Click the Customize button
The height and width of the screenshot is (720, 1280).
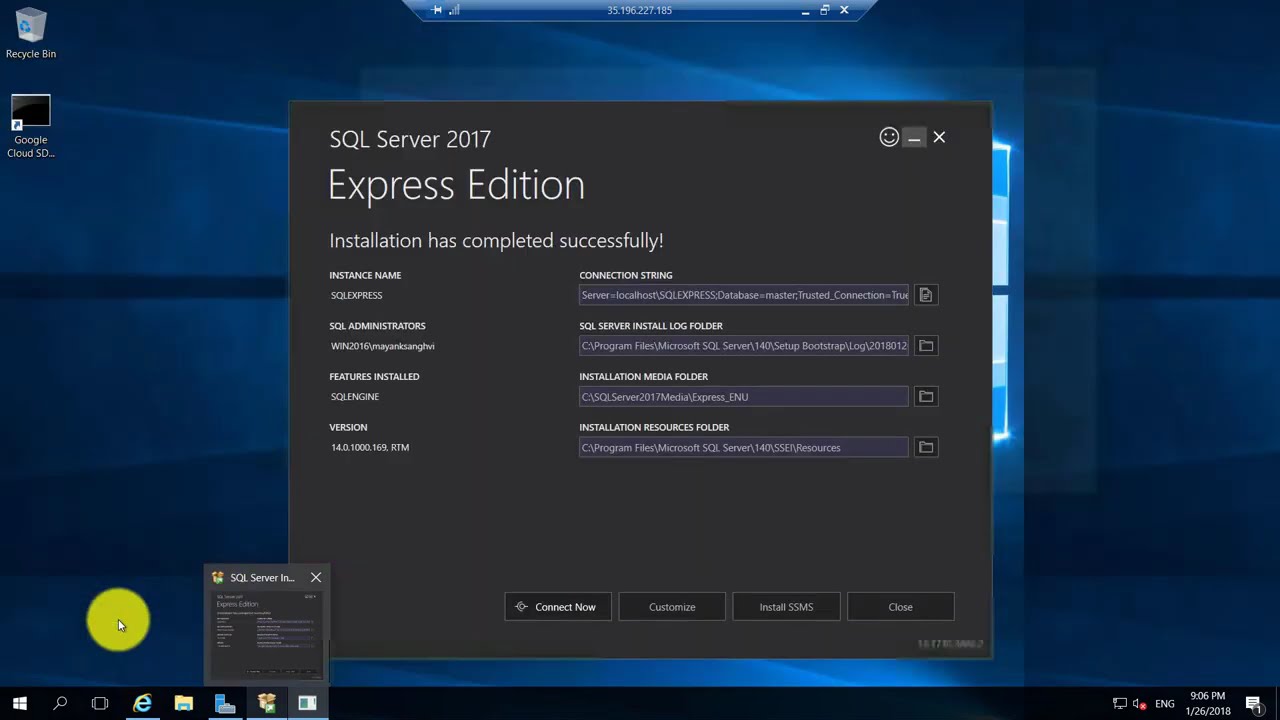pyautogui.click(x=672, y=607)
